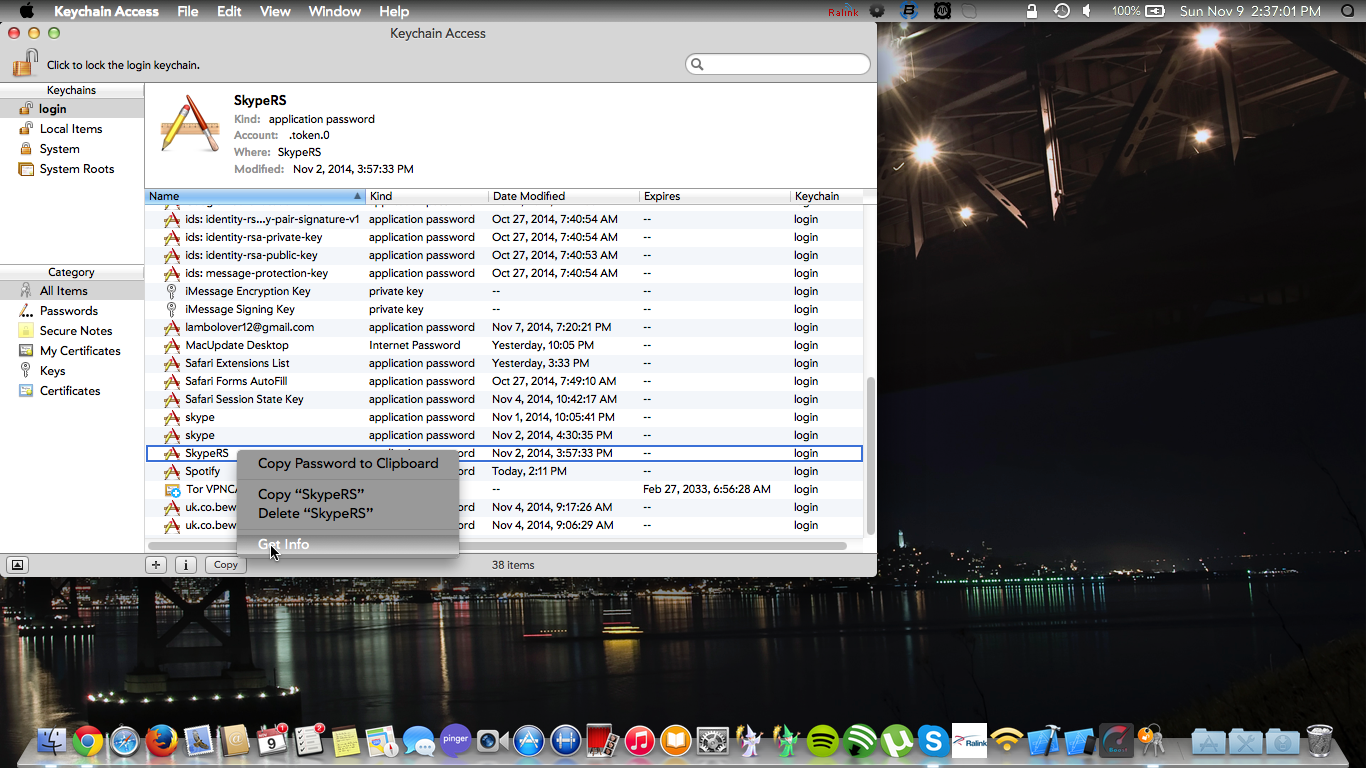This screenshot has width=1366, height=768.
Task: Open the Apple menu
Action: pyautogui.click(x=27, y=11)
